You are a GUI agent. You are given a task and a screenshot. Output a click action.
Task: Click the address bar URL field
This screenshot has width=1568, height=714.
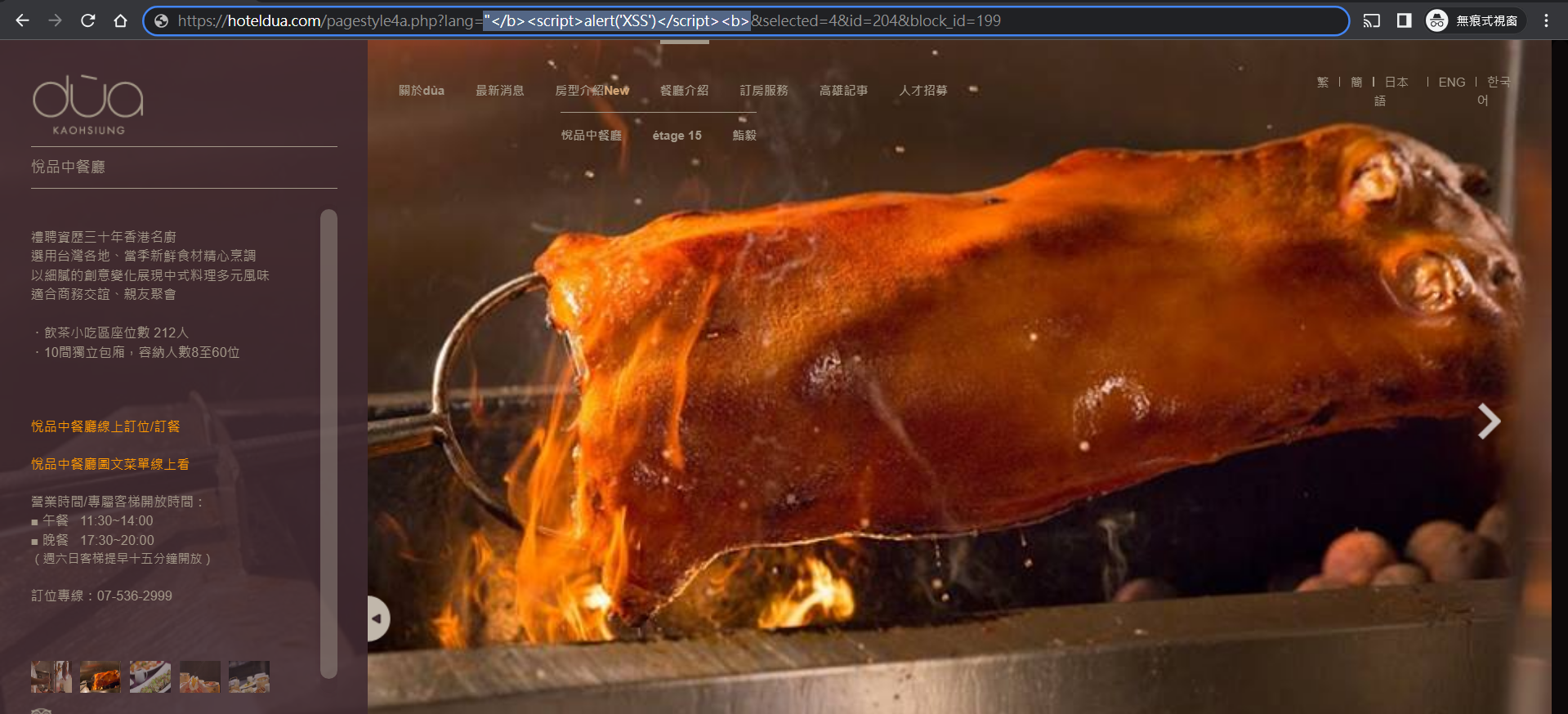coord(745,20)
